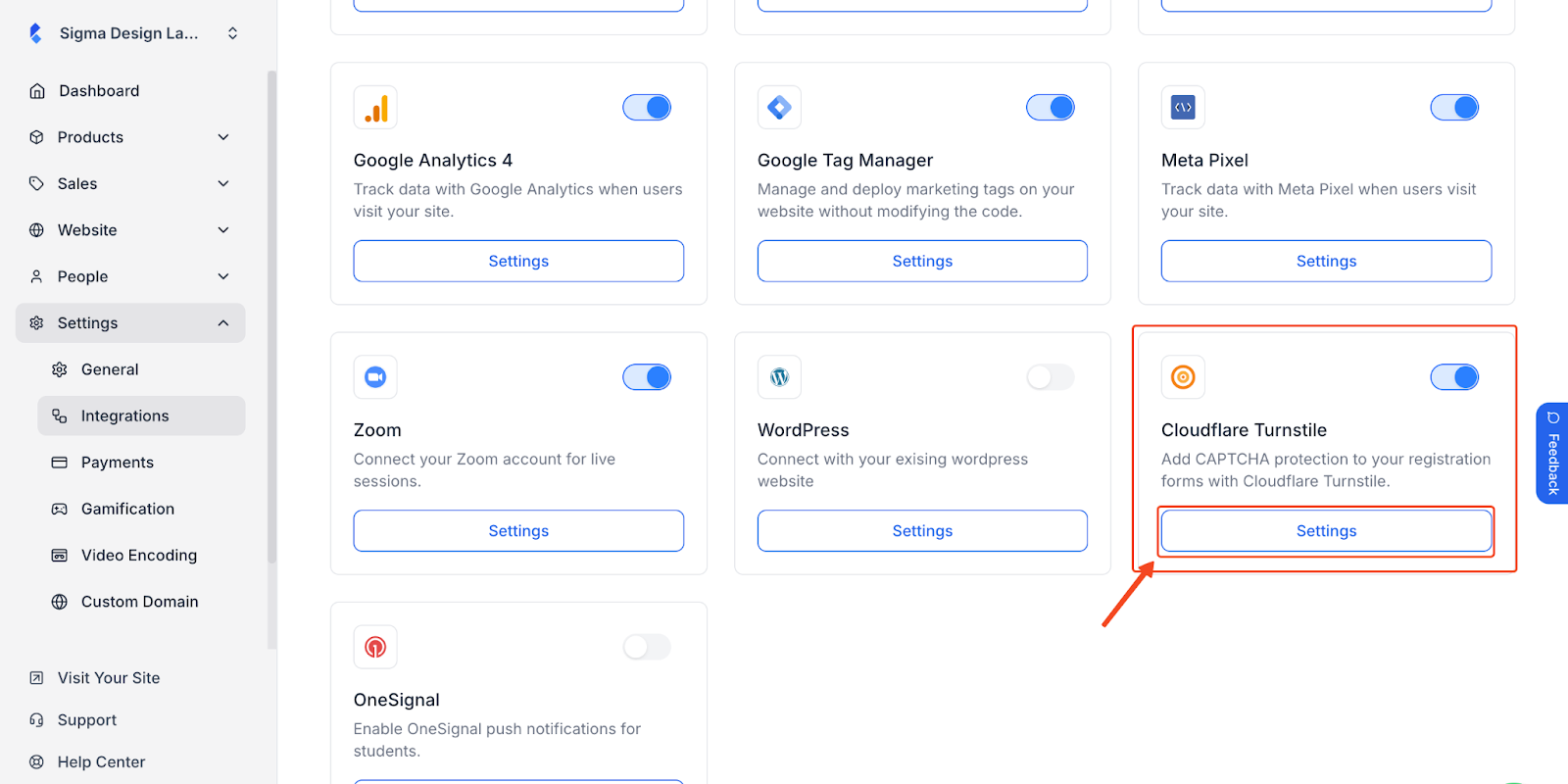Click the Meta Pixel logo icon

pyautogui.click(x=1183, y=108)
